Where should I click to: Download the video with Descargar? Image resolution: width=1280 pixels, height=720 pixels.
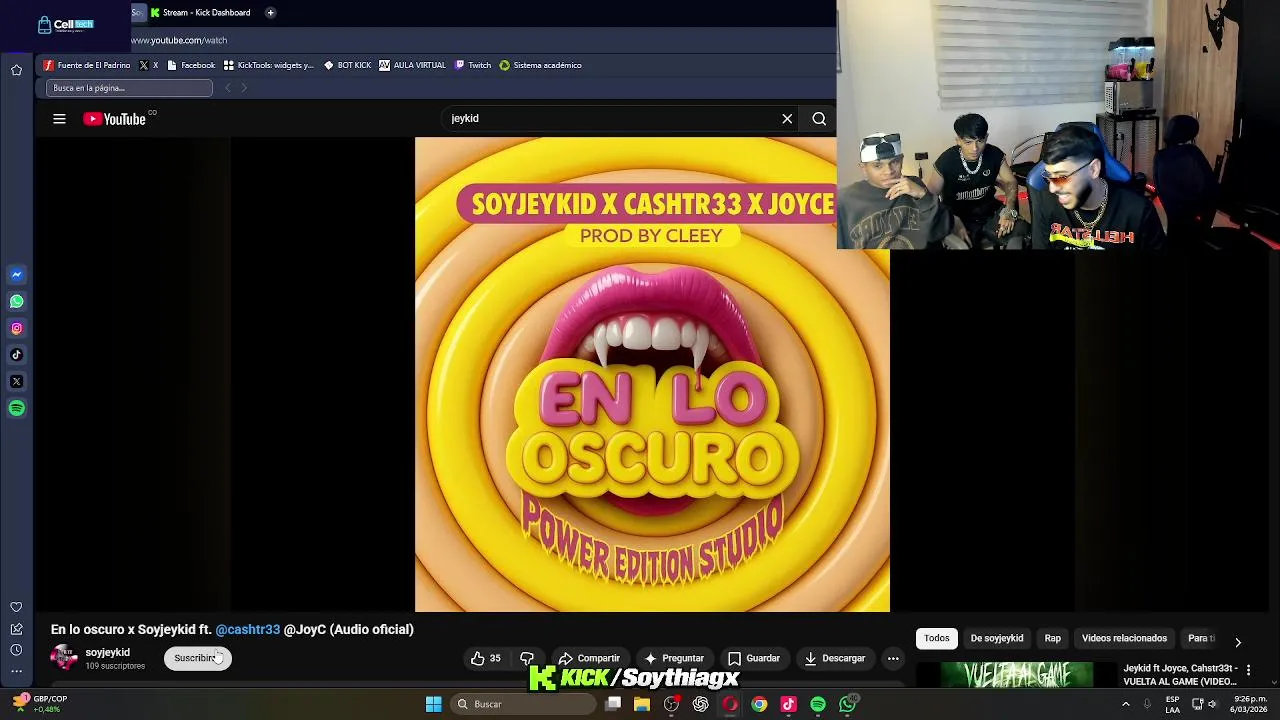835,658
